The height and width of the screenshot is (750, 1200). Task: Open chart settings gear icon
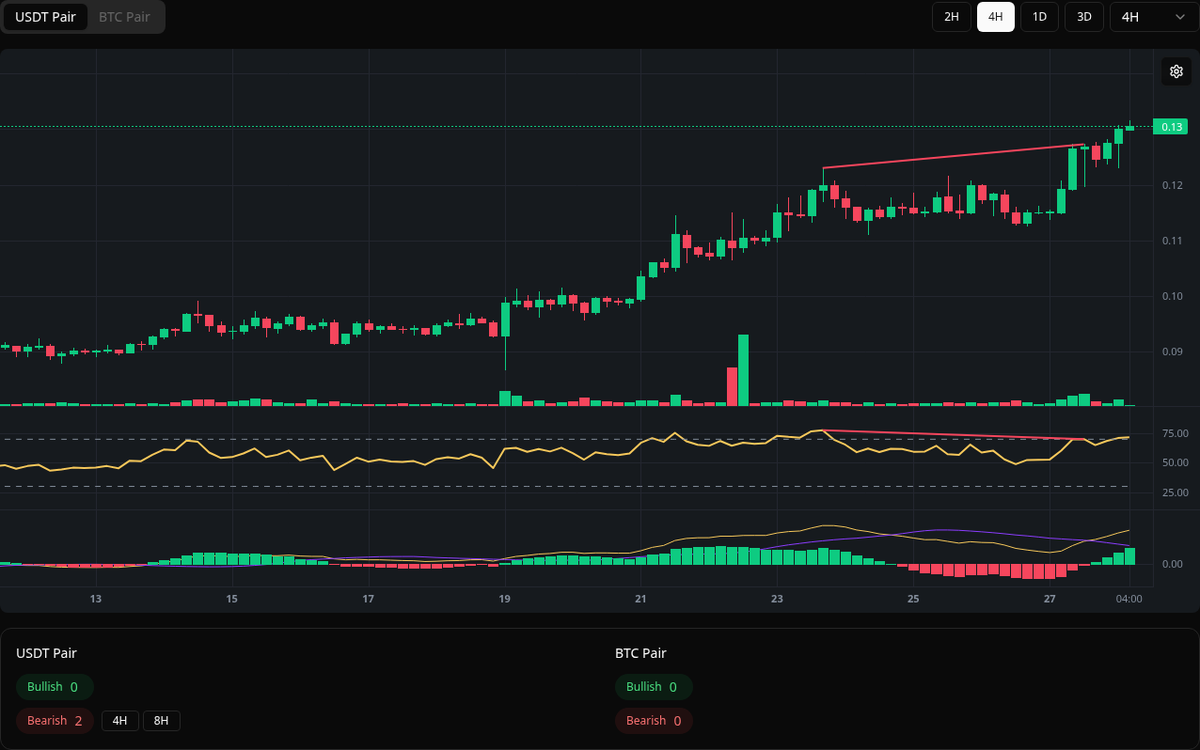click(1176, 71)
